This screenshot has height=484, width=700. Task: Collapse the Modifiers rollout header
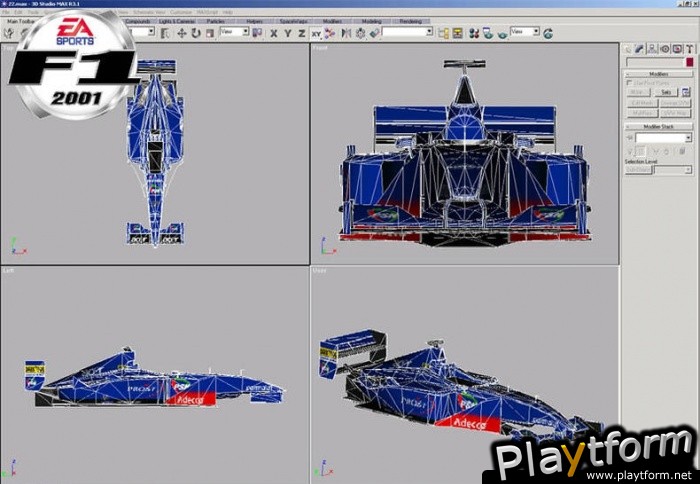658,74
